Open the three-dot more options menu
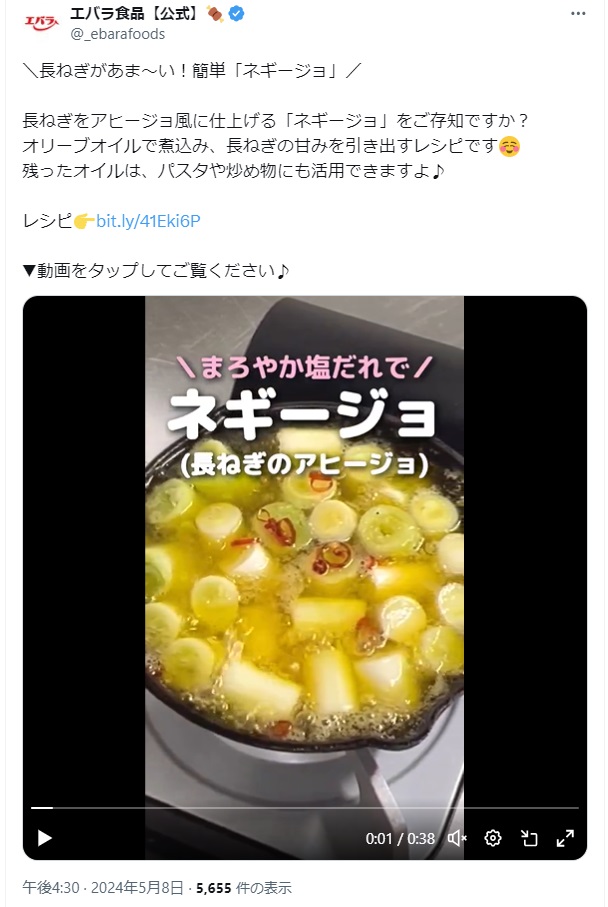This screenshot has width=608, height=907. [x=578, y=13]
